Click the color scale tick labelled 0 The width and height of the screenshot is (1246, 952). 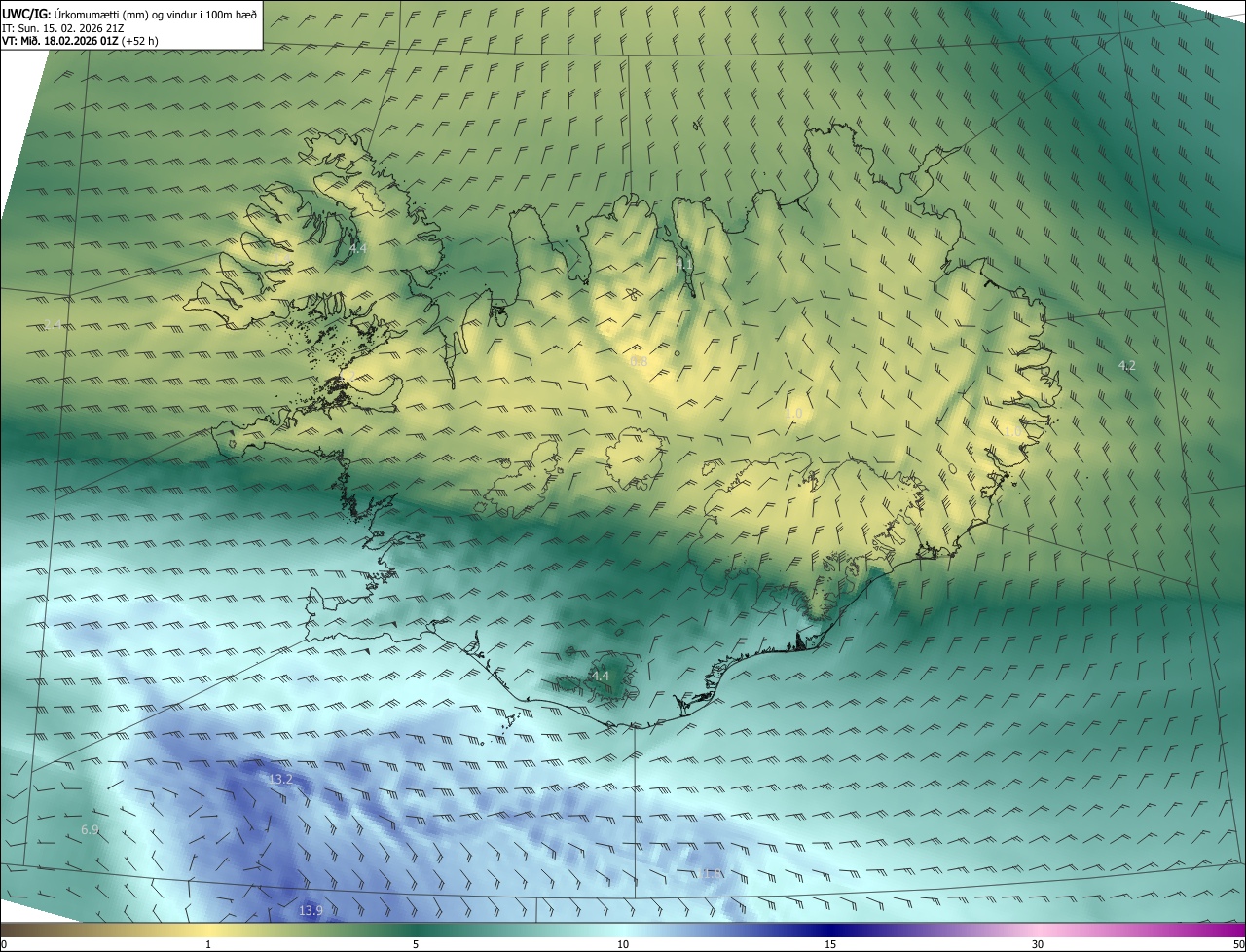(4, 944)
